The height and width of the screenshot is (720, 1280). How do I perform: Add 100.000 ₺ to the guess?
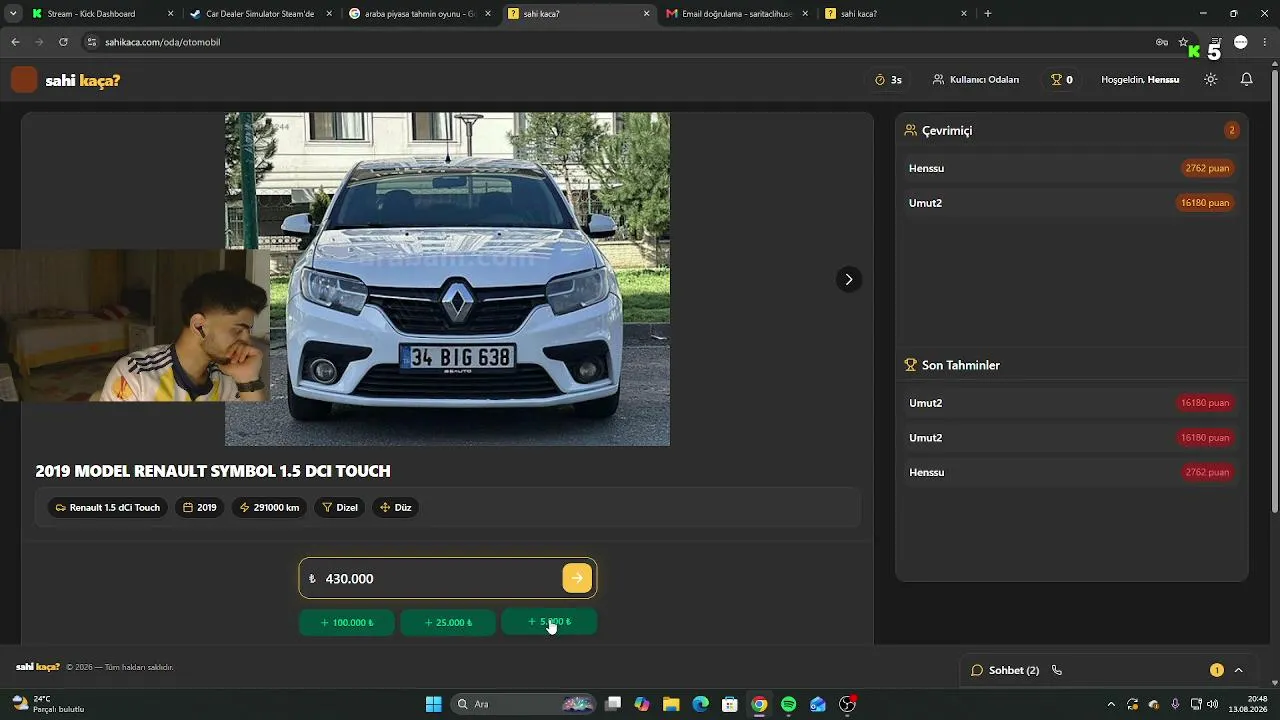point(347,622)
